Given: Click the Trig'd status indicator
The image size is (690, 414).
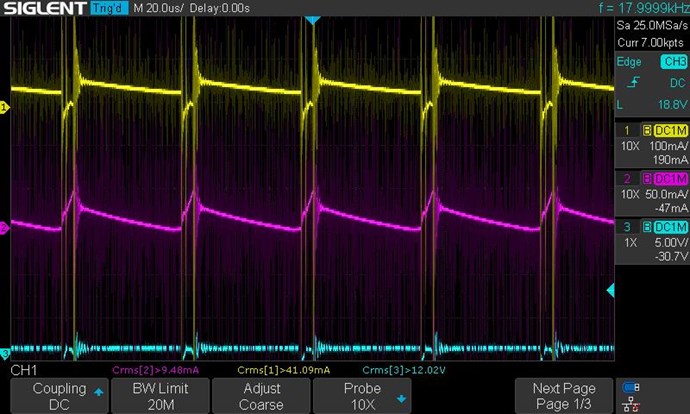Looking at the screenshot, I should pyautogui.click(x=109, y=8).
